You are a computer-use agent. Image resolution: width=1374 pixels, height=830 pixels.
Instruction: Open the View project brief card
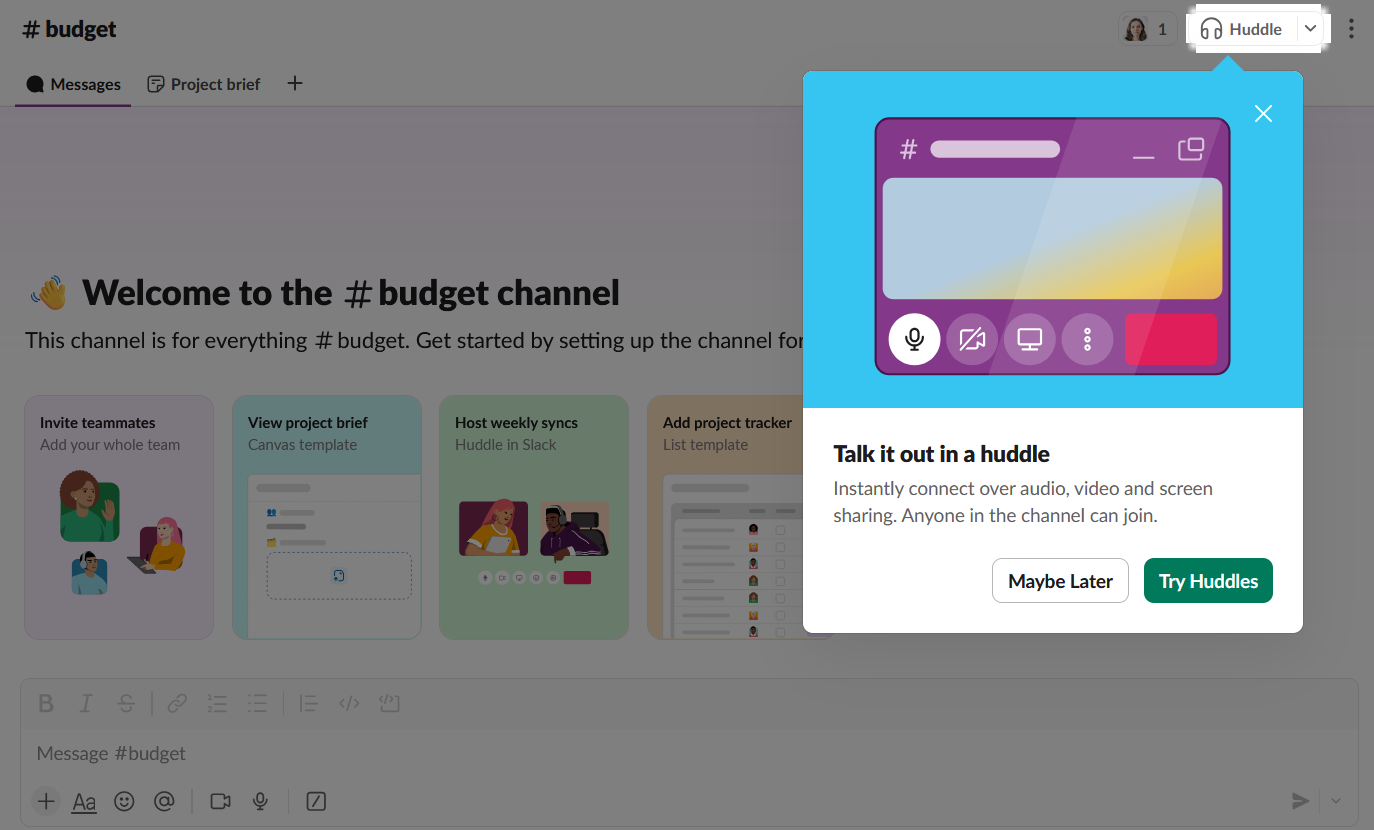click(327, 517)
